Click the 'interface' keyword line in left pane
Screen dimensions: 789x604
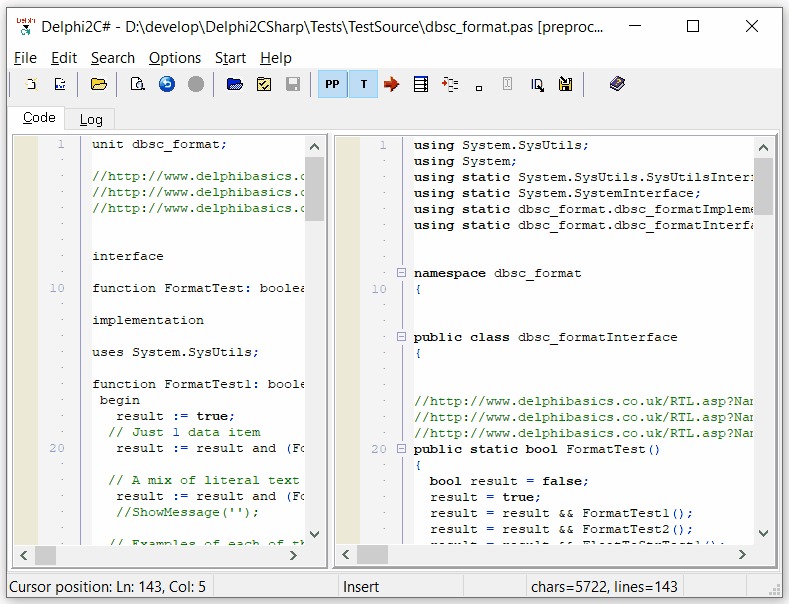[x=128, y=256]
